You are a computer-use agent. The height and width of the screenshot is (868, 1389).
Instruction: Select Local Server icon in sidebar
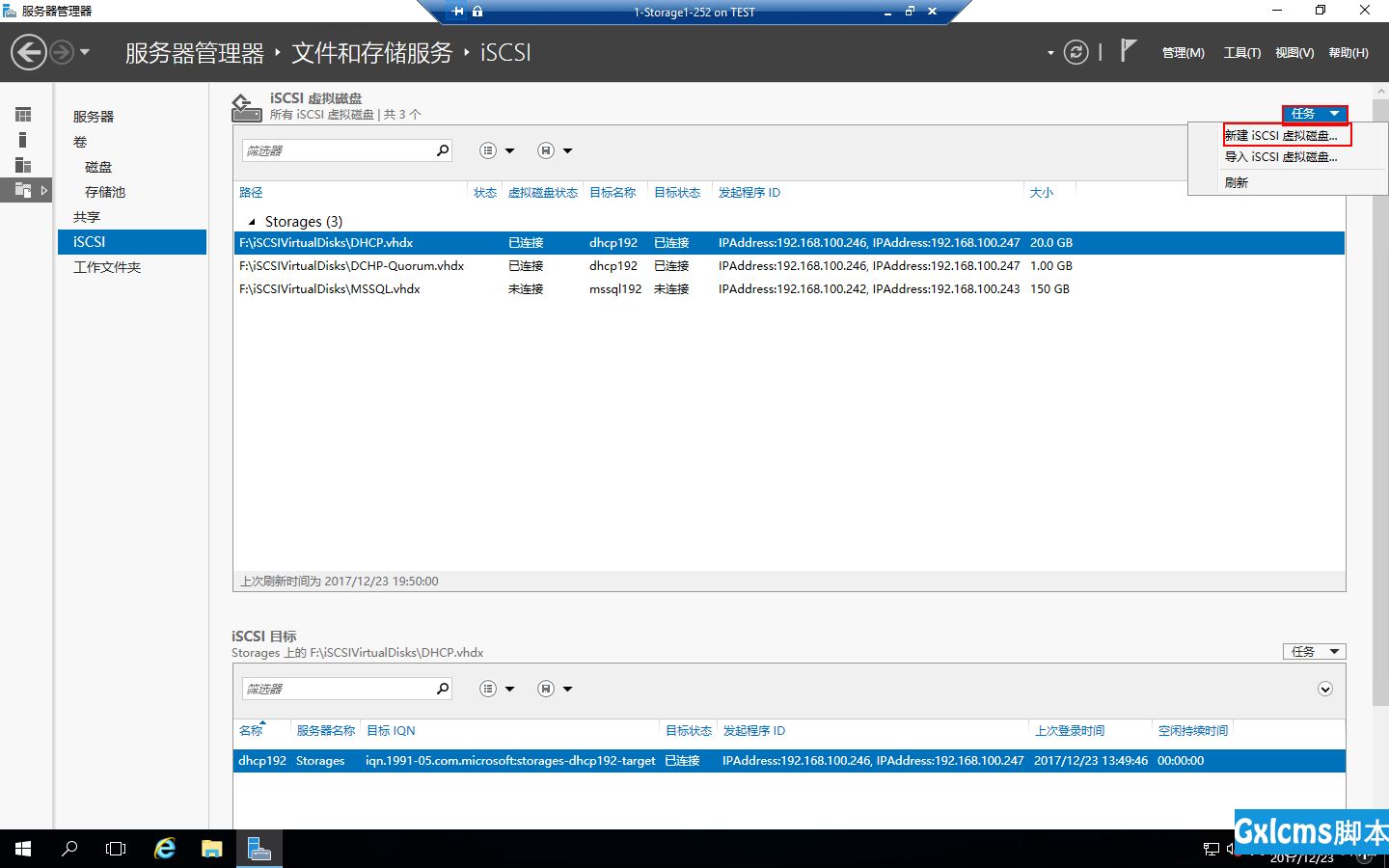click(x=23, y=140)
